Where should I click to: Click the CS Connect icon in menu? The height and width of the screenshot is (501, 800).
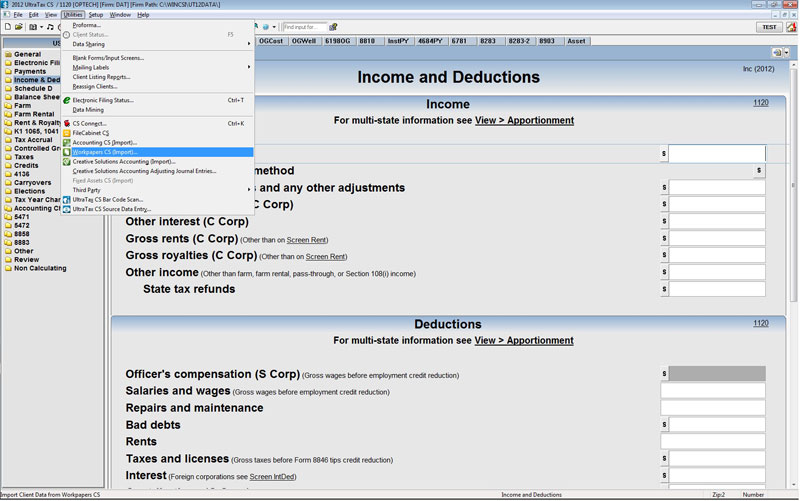(x=66, y=123)
